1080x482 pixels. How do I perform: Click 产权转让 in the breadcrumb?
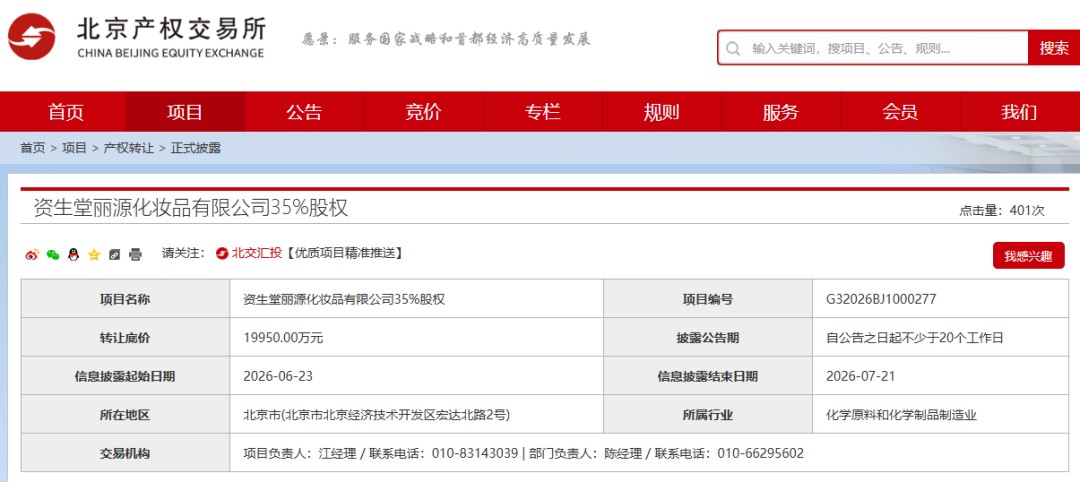129,148
